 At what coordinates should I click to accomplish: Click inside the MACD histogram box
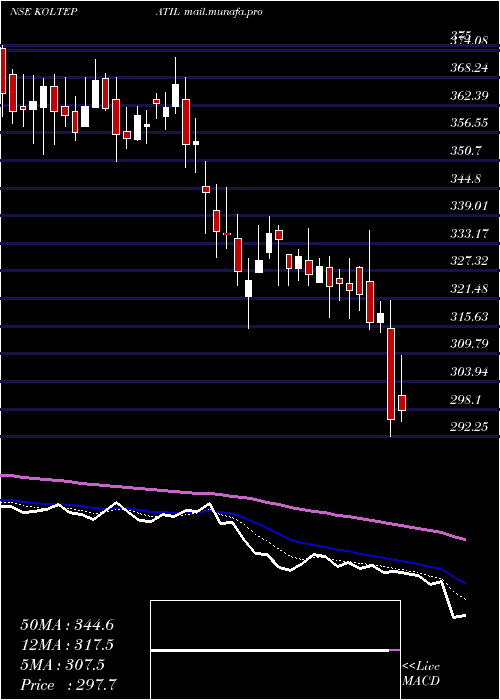275,650
